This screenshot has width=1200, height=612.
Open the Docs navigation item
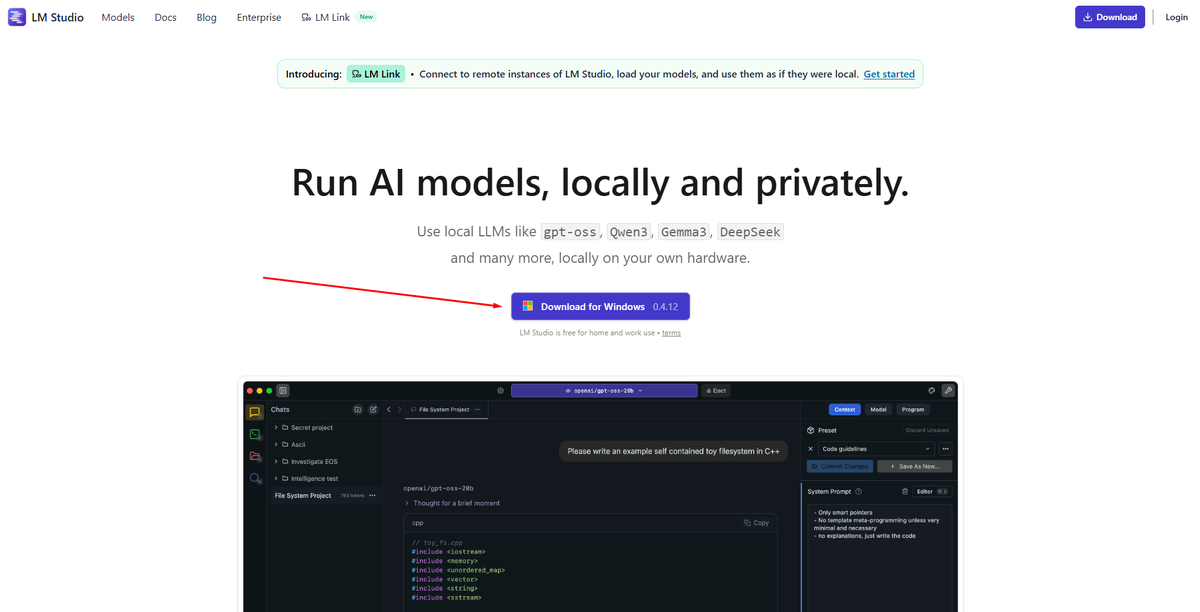166,17
